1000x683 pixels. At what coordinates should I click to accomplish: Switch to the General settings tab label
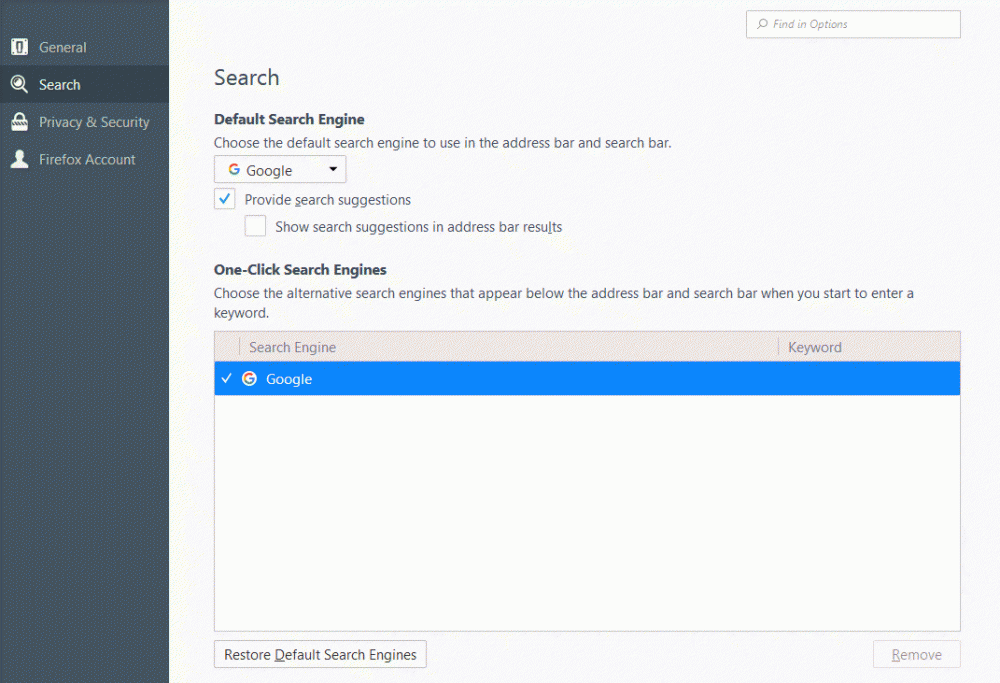[63, 47]
